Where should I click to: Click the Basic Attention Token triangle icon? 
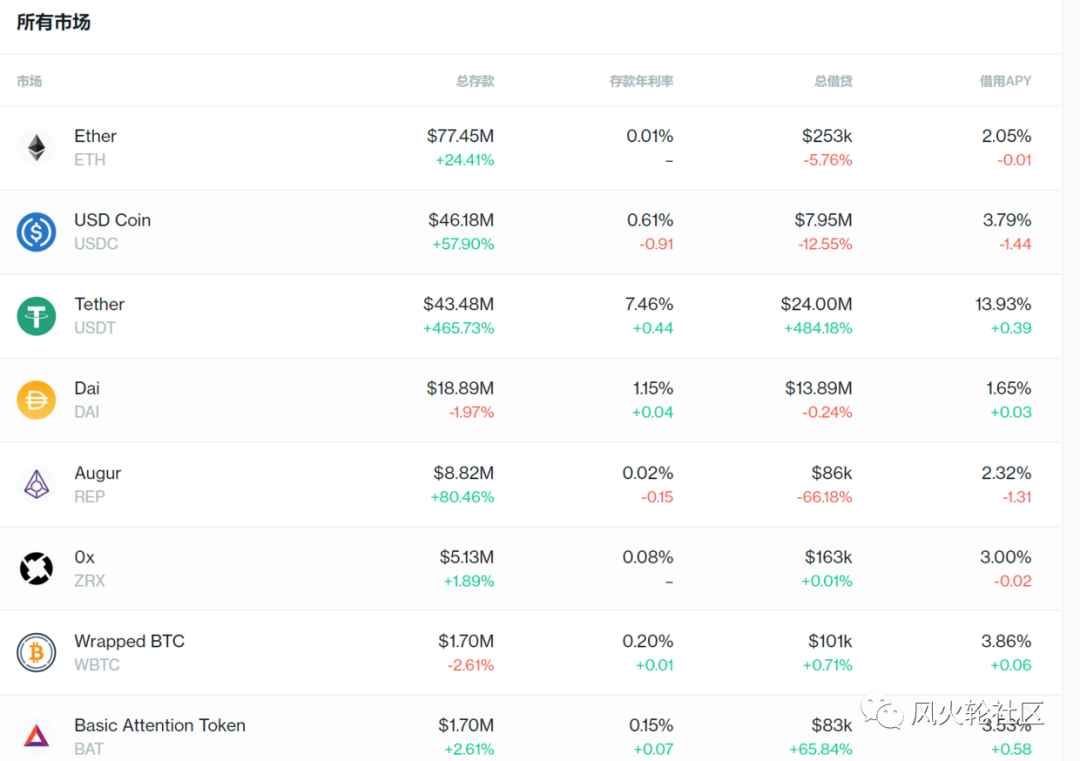click(x=37, y=737)
